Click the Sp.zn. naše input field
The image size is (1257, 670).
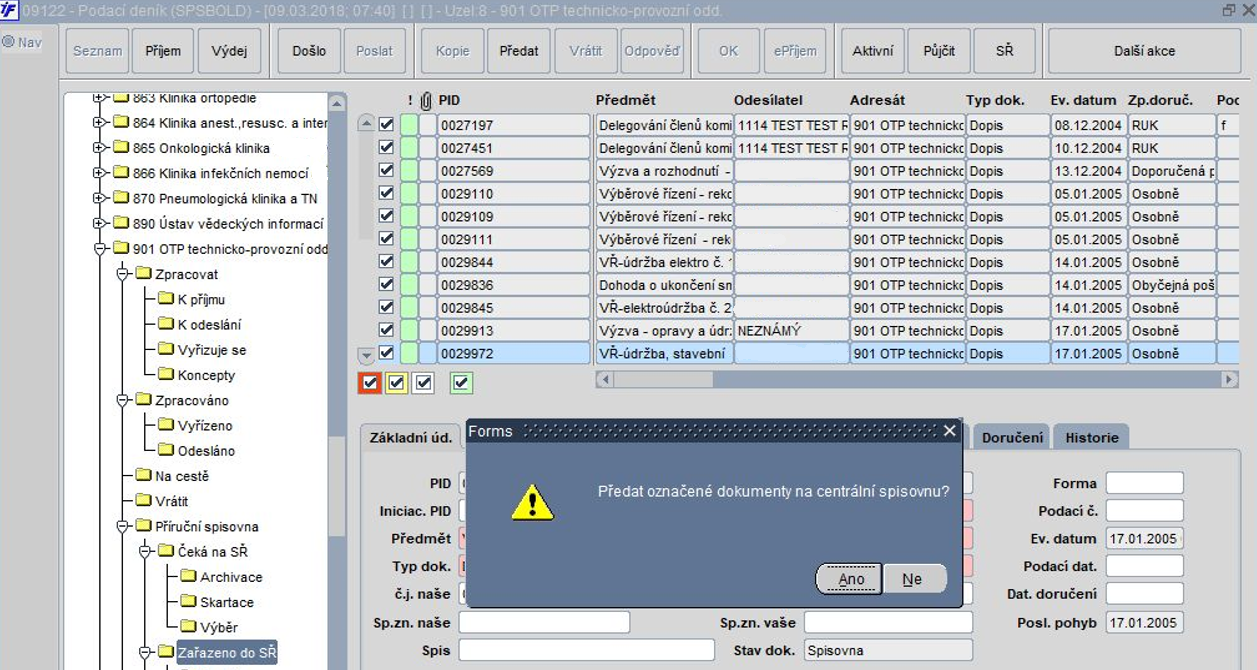click(x=544, y=623)
